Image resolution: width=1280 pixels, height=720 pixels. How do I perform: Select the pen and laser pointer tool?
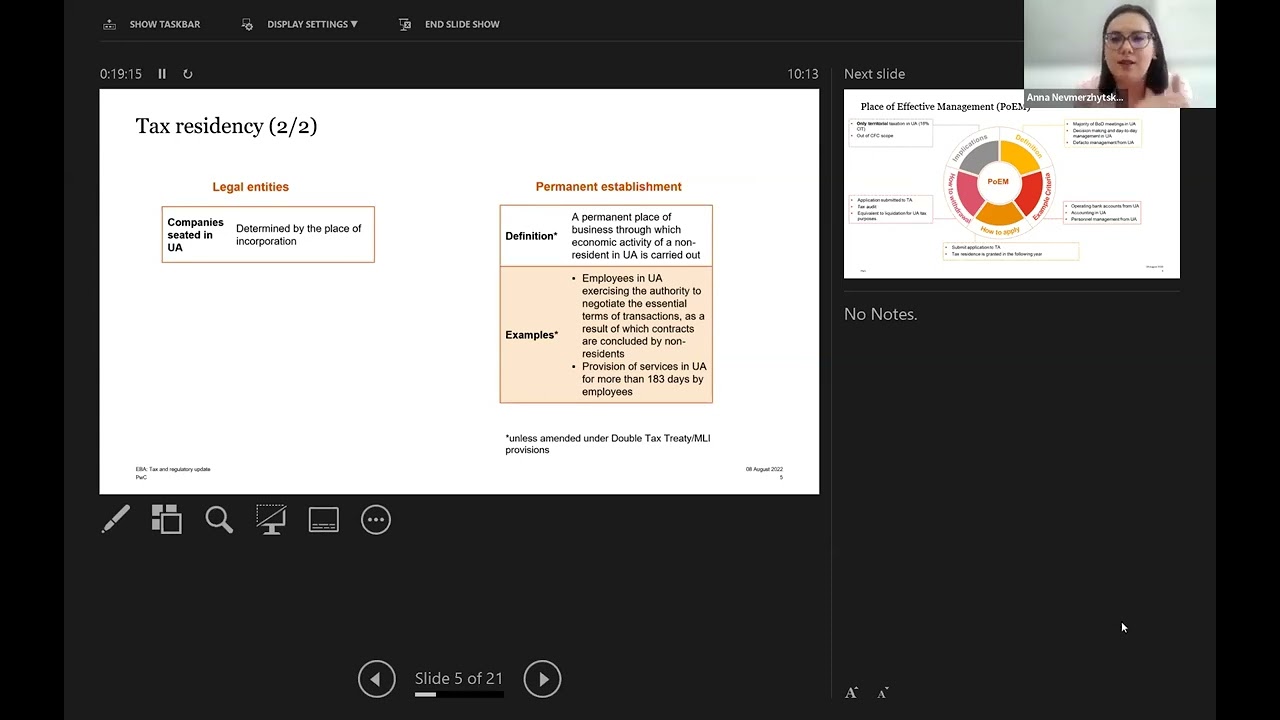tap(116, 519)
